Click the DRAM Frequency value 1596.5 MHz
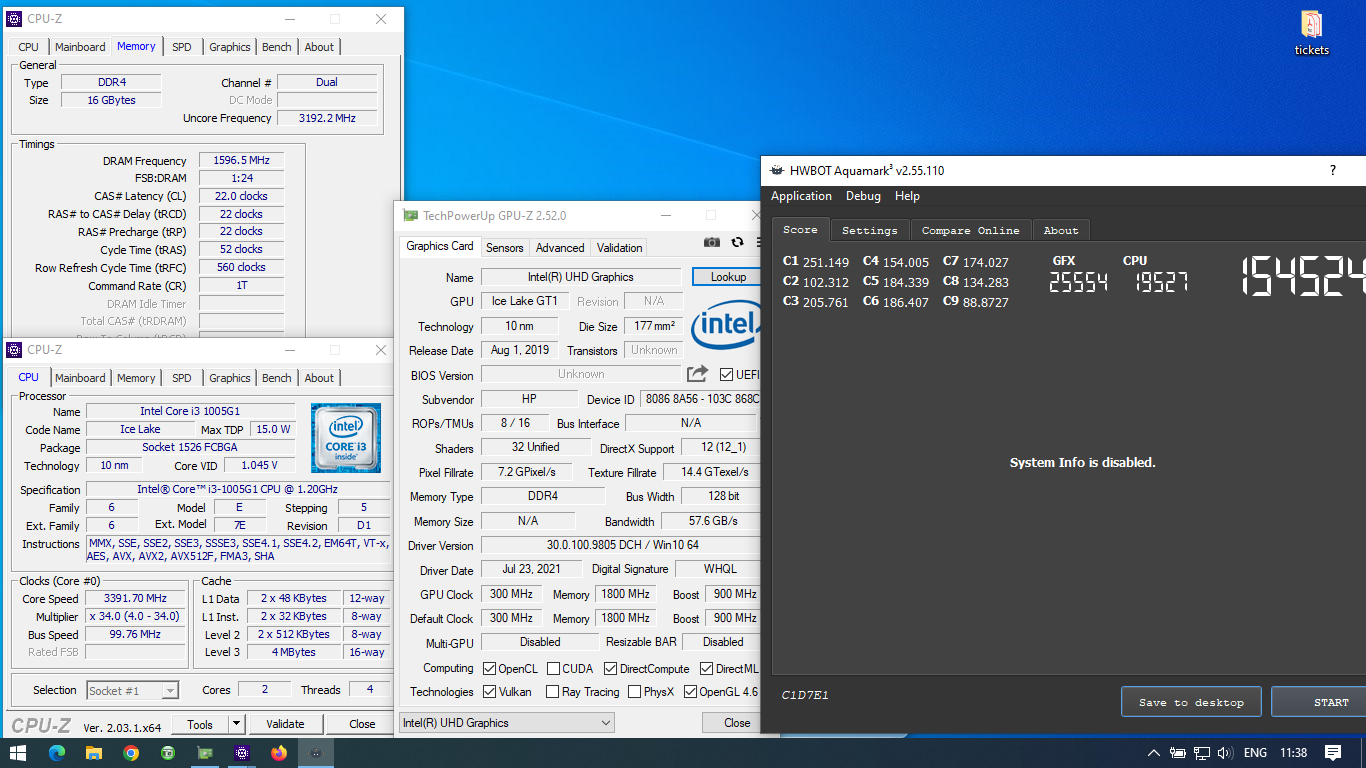This screenshot has width=1366, height=768. pyautogui.click(x=241, y=161)
